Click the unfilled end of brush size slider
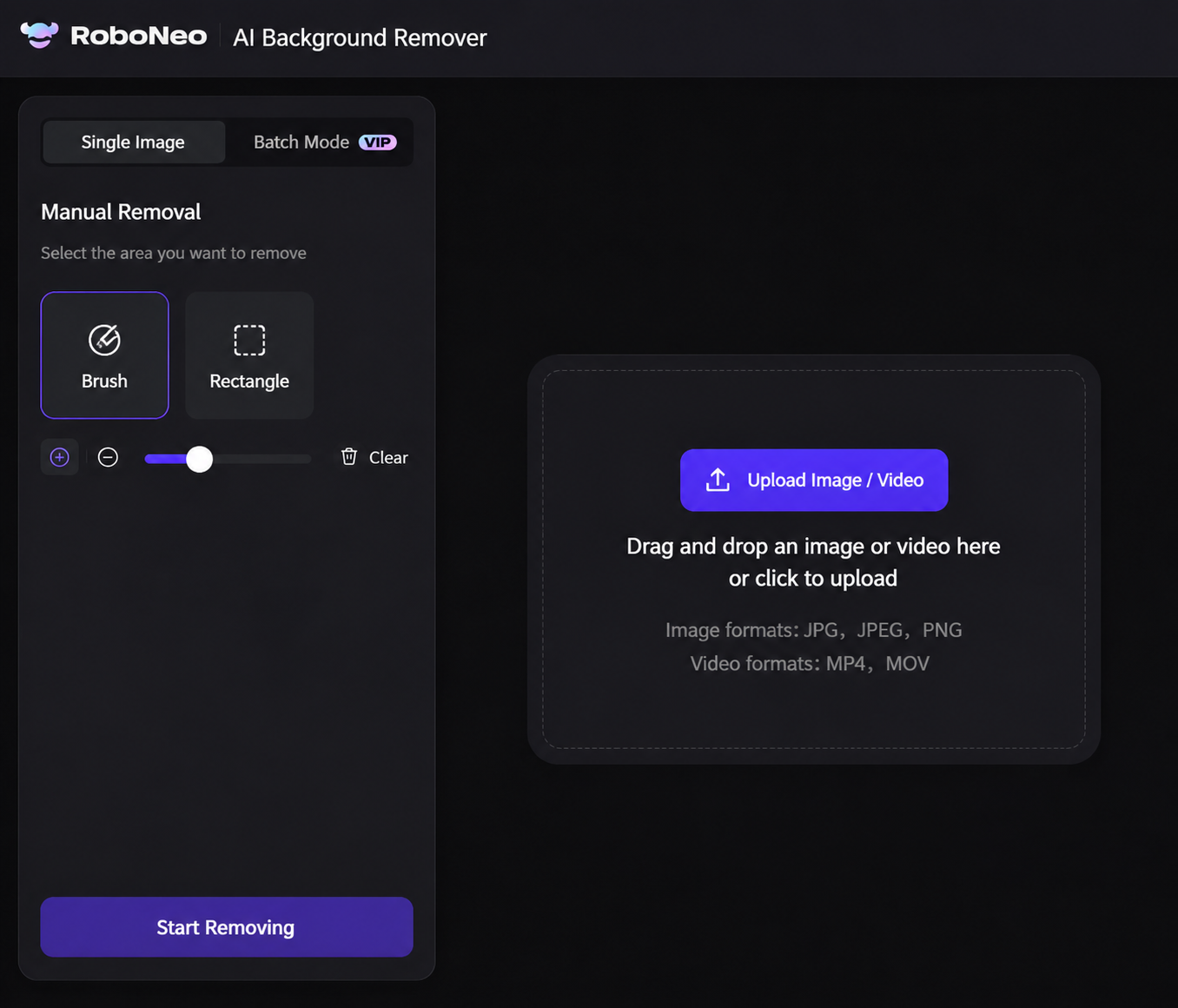This screenshot has width=1178, height=1008. 261,459
